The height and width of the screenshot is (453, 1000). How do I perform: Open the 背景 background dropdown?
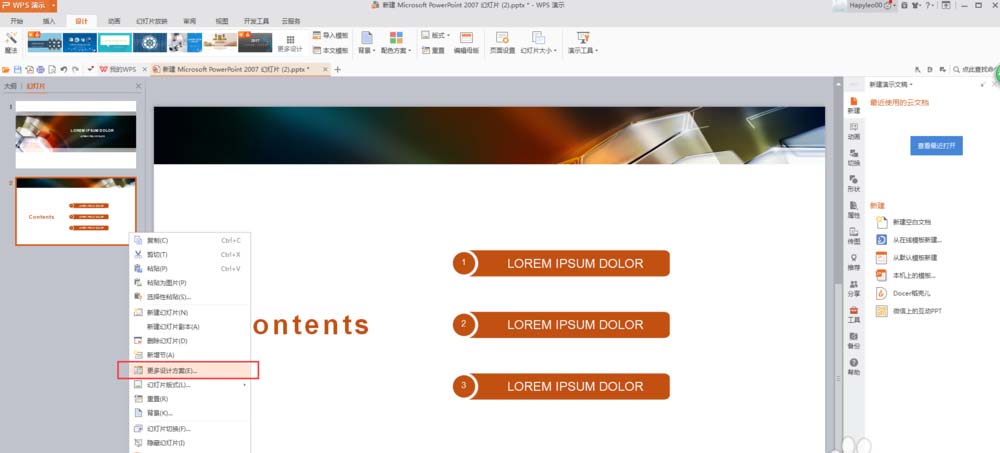pyautogui.click(x=367, y=42)
